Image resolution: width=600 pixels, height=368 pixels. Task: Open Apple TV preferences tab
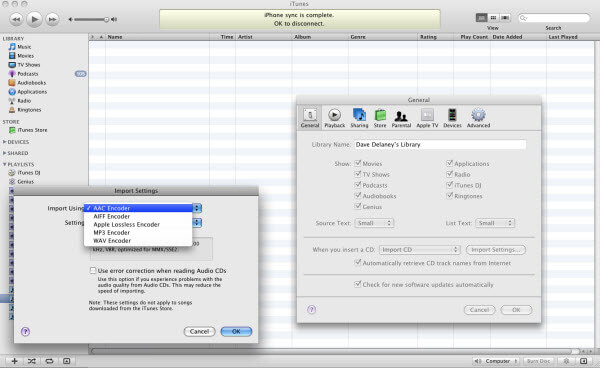coord(427,118)
